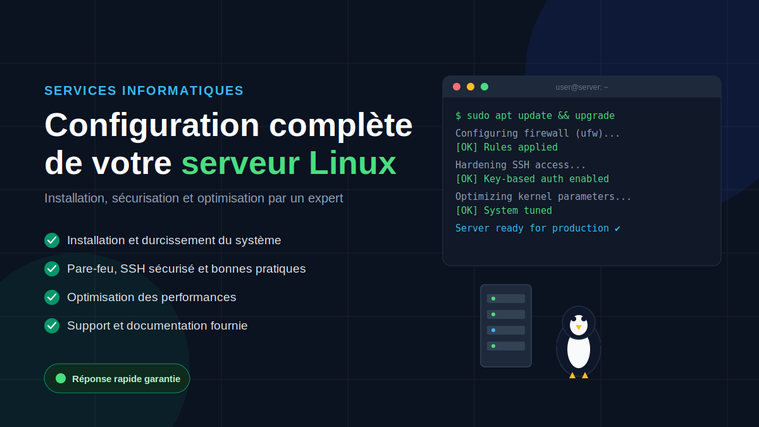
Task: Click the [OK] System tuned line
Action: [x=503, y=211]
